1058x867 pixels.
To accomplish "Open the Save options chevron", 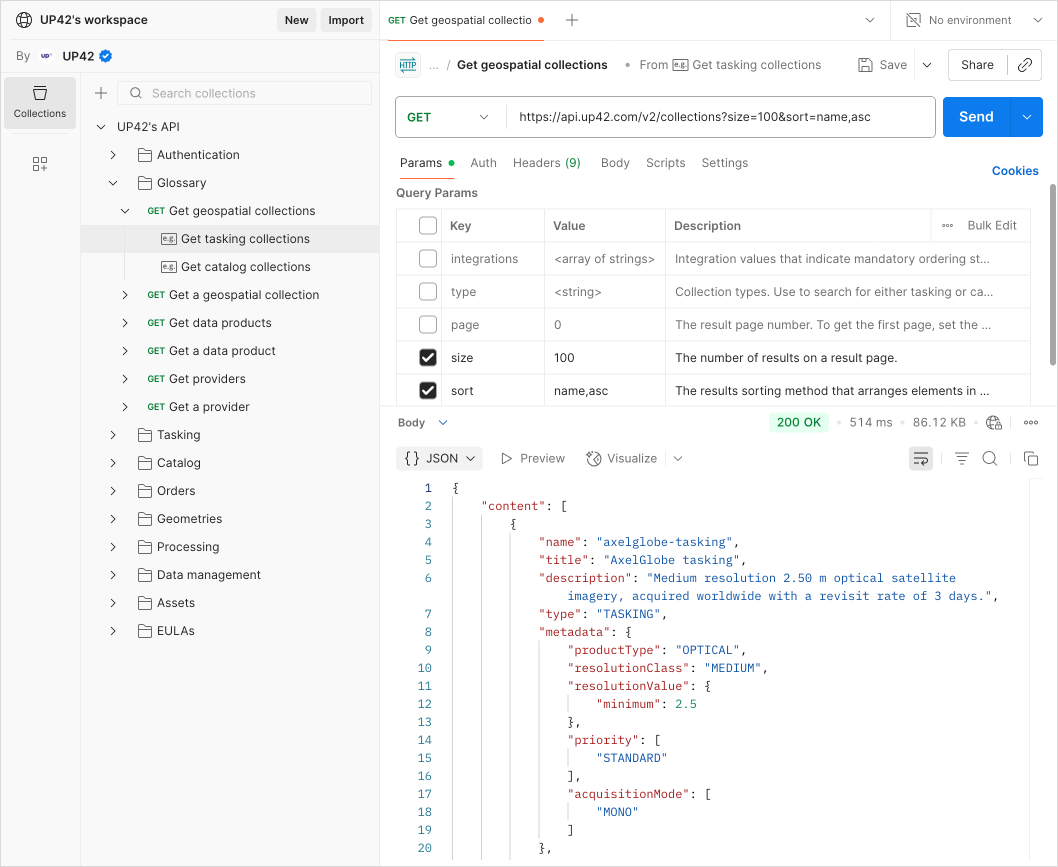I will click(x=927, y=65).
